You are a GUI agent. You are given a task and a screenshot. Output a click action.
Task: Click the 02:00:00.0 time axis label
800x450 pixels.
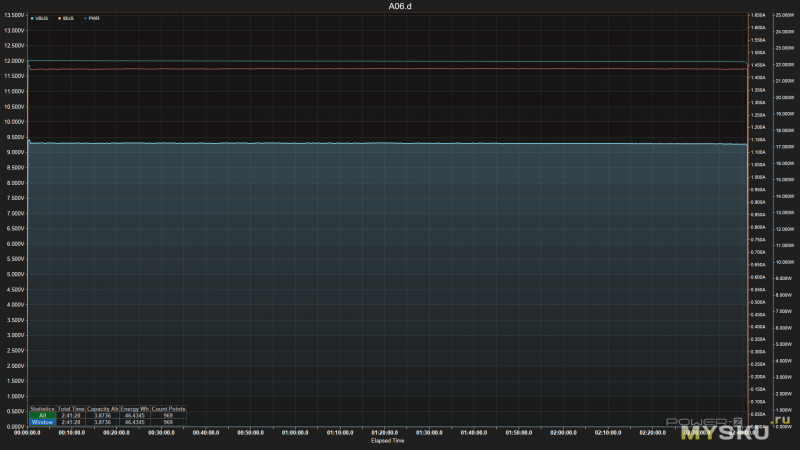(x=563, y=433)
